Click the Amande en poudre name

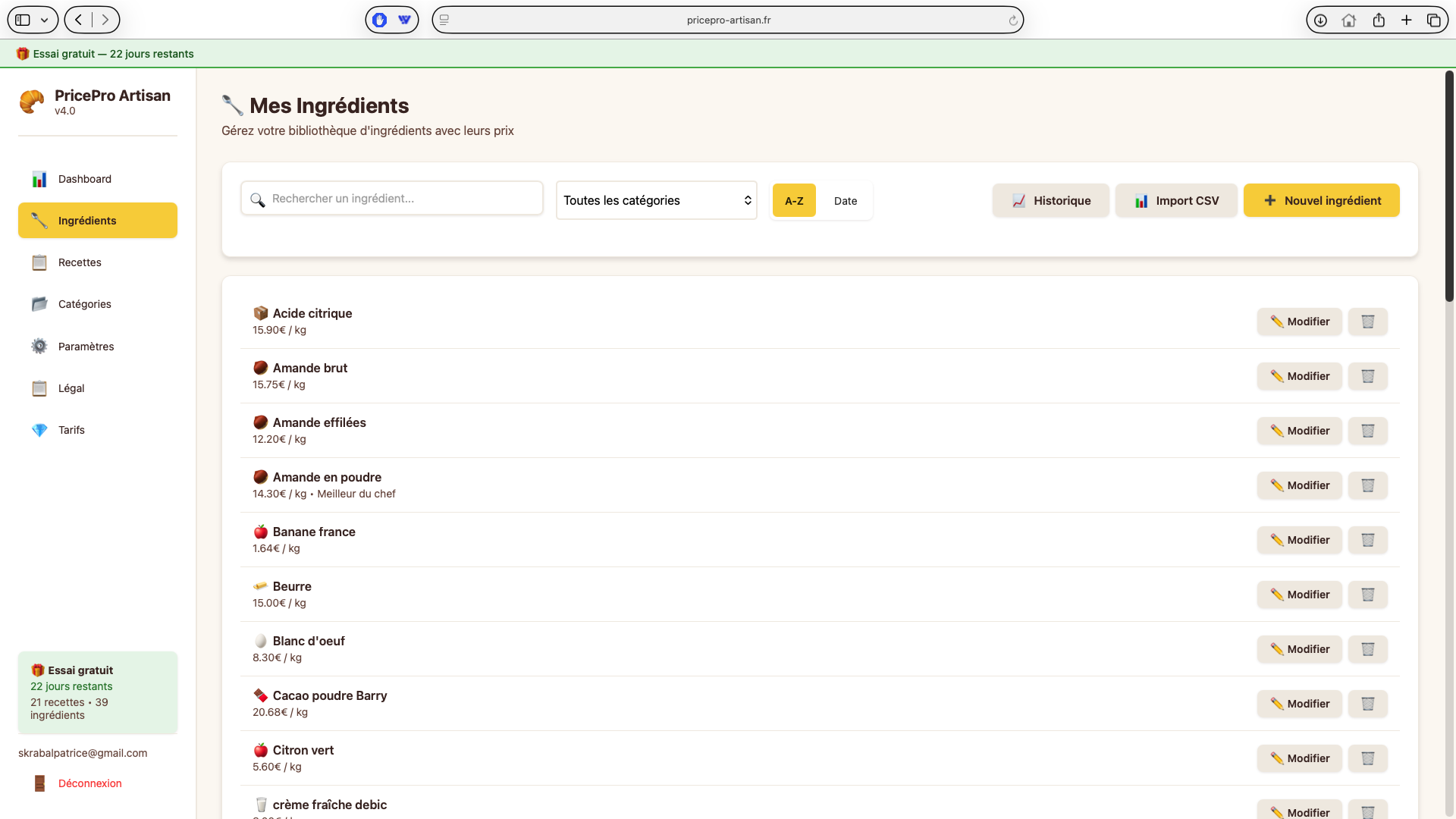click(327, 477)
